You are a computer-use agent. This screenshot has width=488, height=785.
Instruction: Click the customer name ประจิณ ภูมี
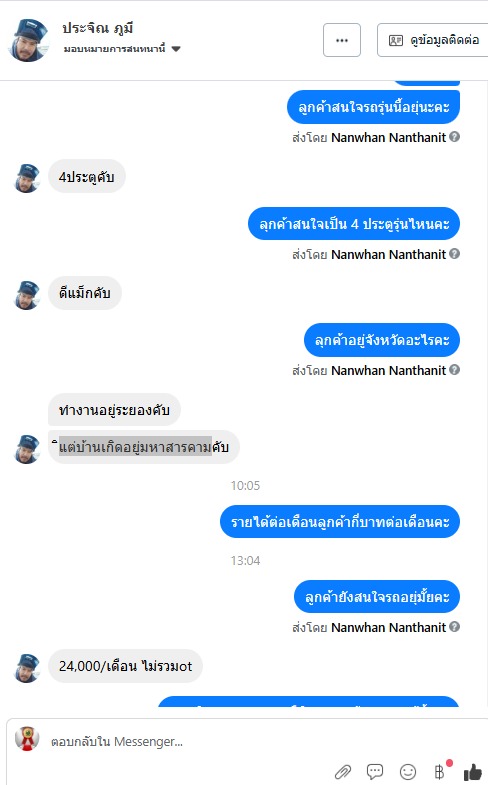[x=98, y=28]
